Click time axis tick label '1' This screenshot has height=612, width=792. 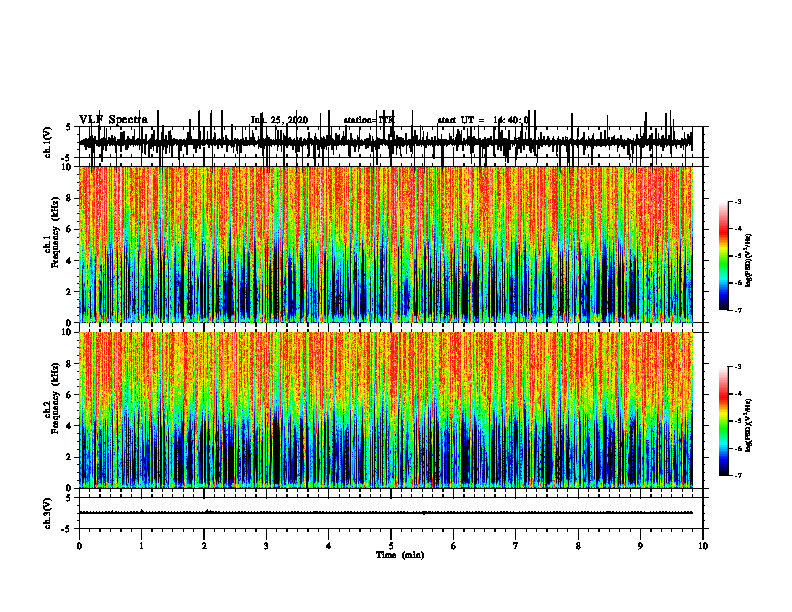[141, 546]
